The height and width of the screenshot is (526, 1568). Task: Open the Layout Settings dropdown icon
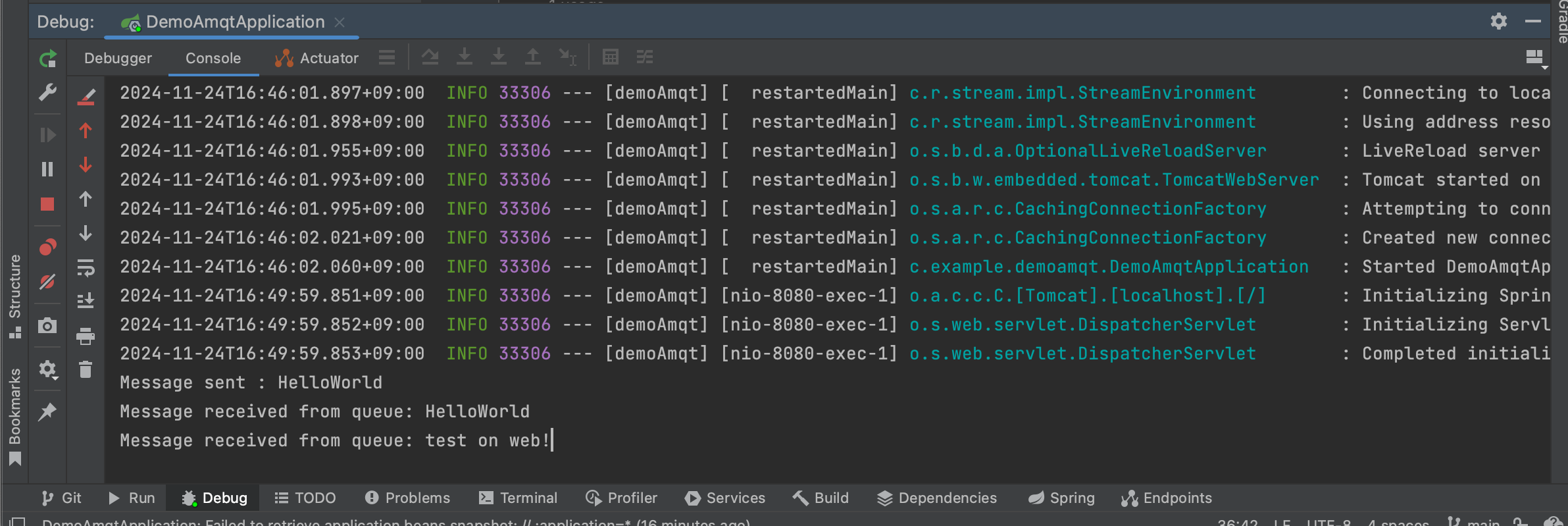coord(1536,59)
